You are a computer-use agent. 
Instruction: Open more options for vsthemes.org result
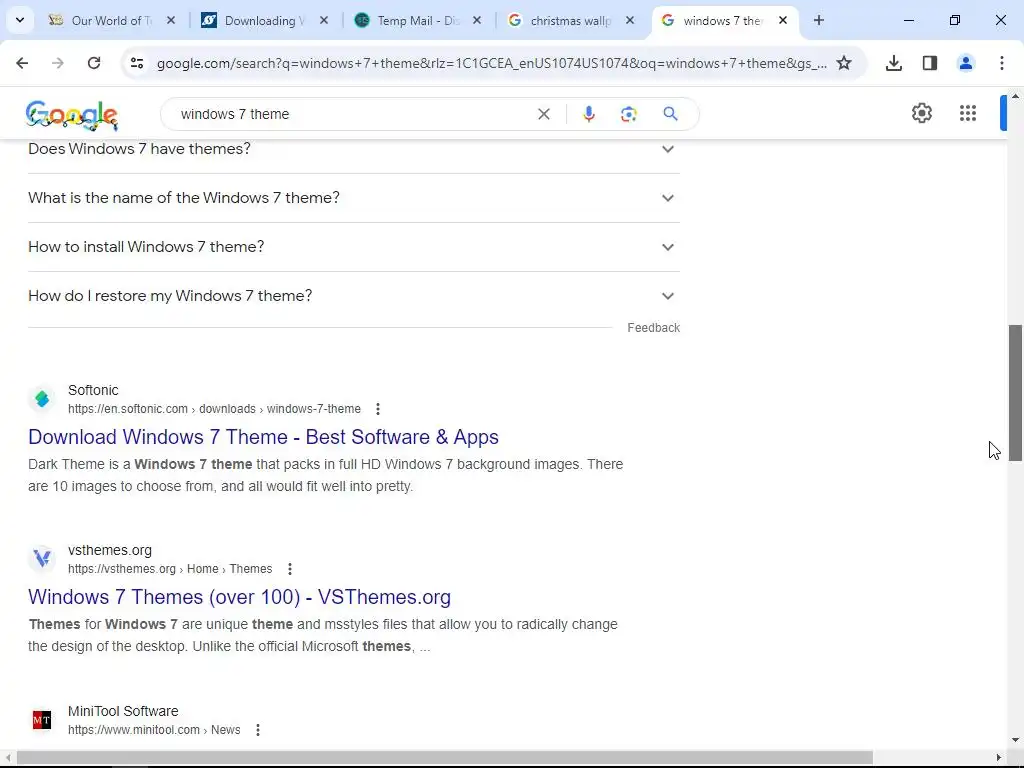(x=289, y=569)
